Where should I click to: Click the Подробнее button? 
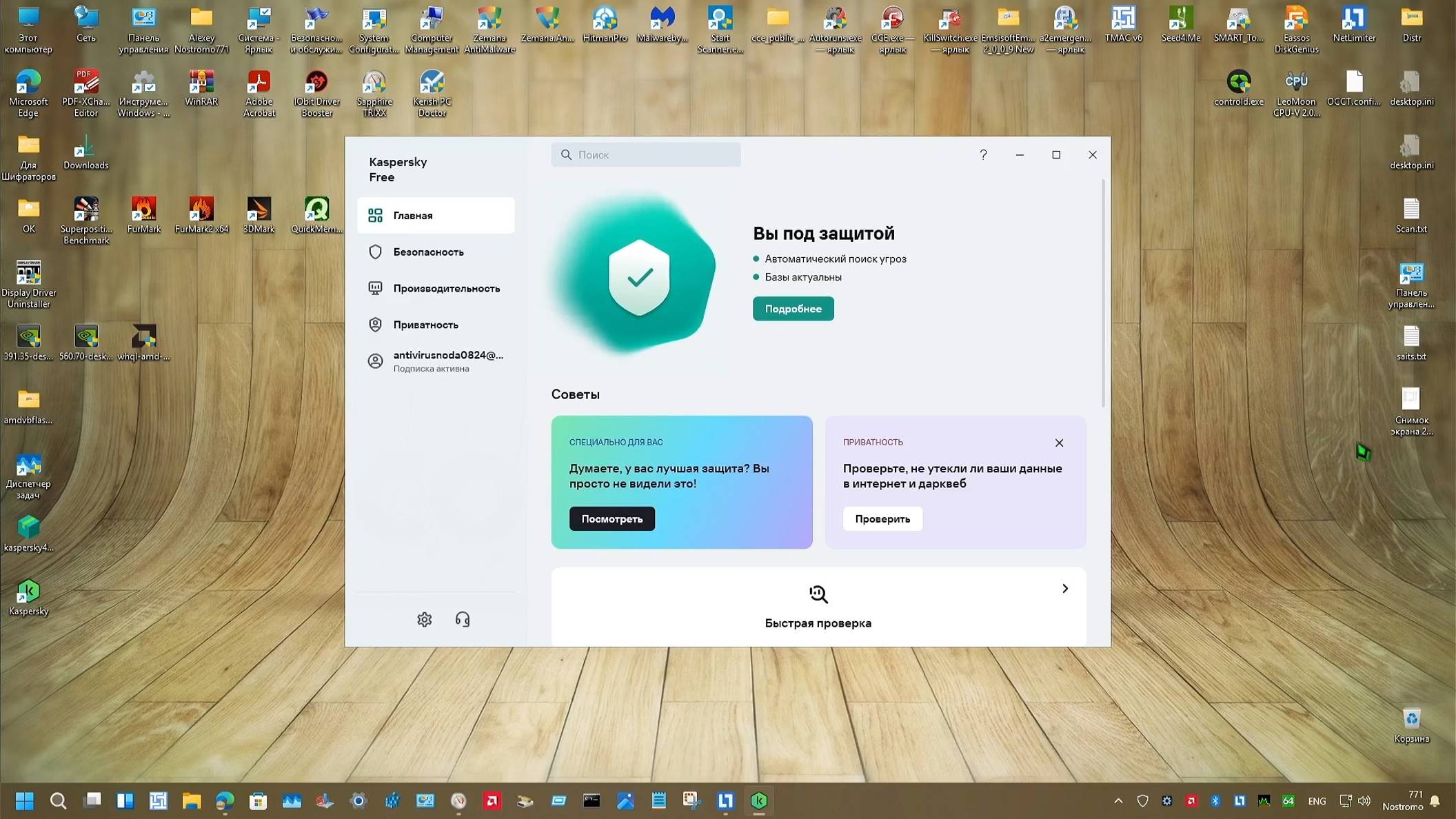coord(793,308)
